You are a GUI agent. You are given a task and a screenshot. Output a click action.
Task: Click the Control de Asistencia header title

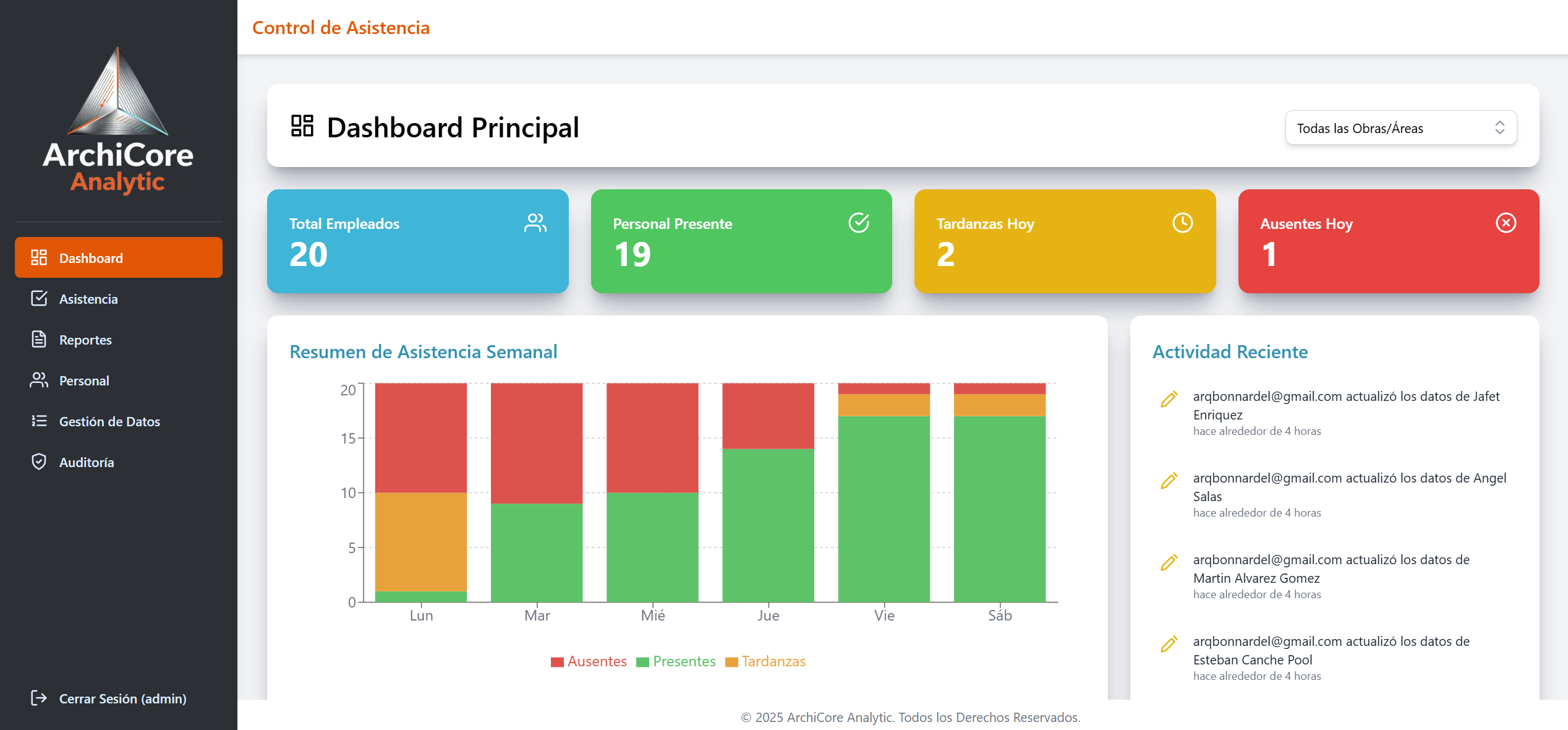click(341, 28)
